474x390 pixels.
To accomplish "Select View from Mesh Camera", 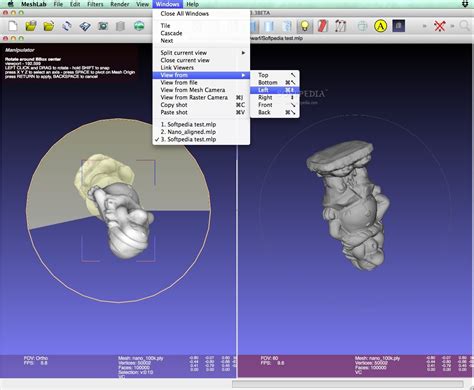I will pos(201,90).
